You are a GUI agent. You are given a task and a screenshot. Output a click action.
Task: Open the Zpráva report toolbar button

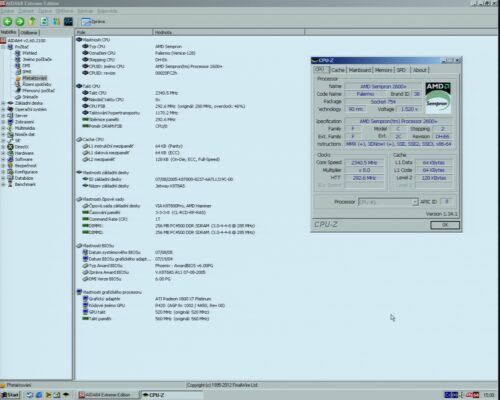(93, 22)
